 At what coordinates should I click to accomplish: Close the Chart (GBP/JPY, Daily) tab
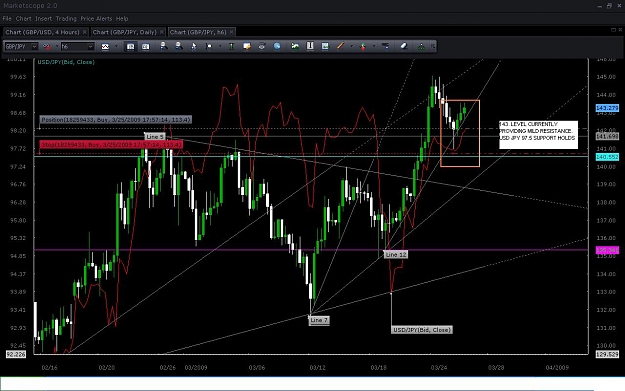click(161, 32)
